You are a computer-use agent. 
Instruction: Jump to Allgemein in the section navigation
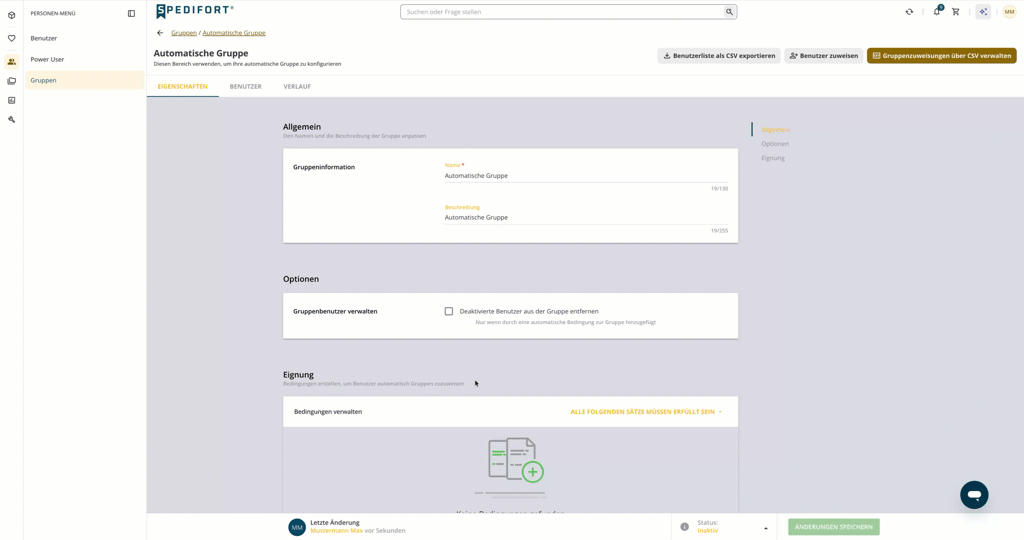click(775, 130)
